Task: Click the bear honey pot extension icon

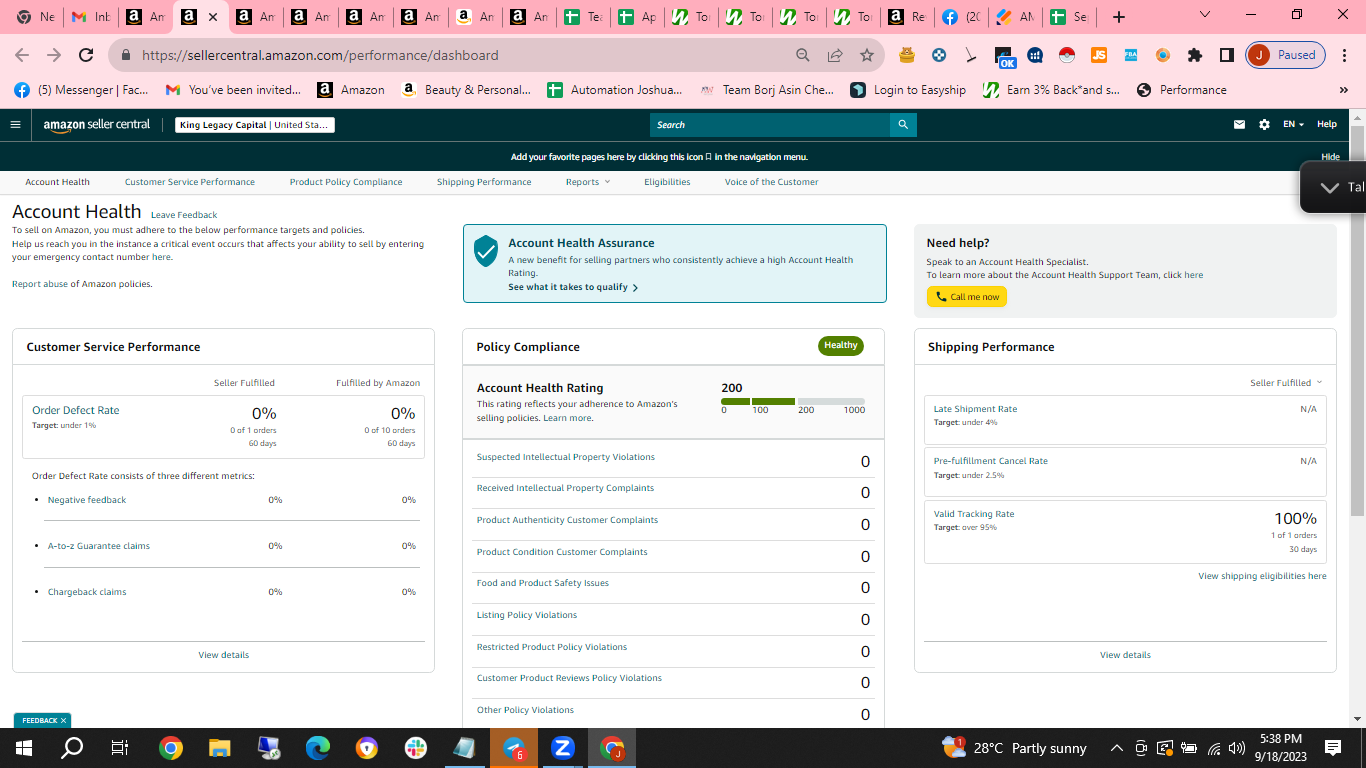Action: pyautogui.click(x=907, y=55)
